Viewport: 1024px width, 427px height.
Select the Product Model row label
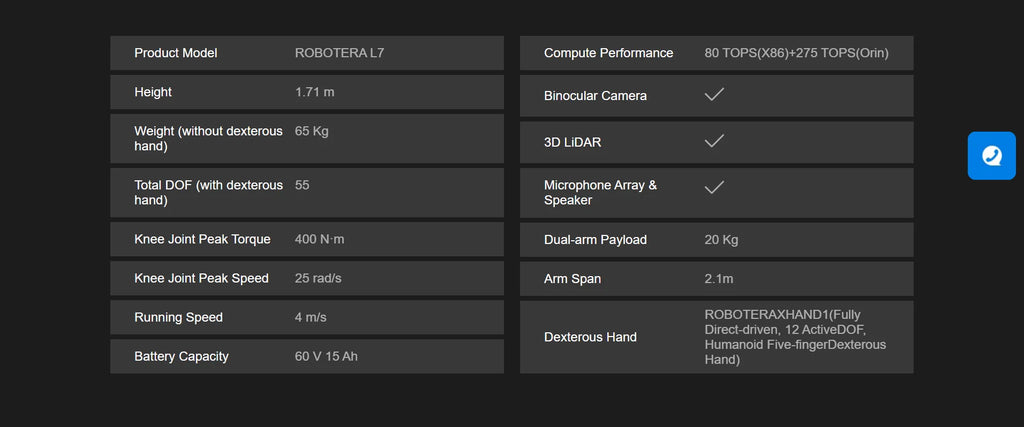click(176, 53)
